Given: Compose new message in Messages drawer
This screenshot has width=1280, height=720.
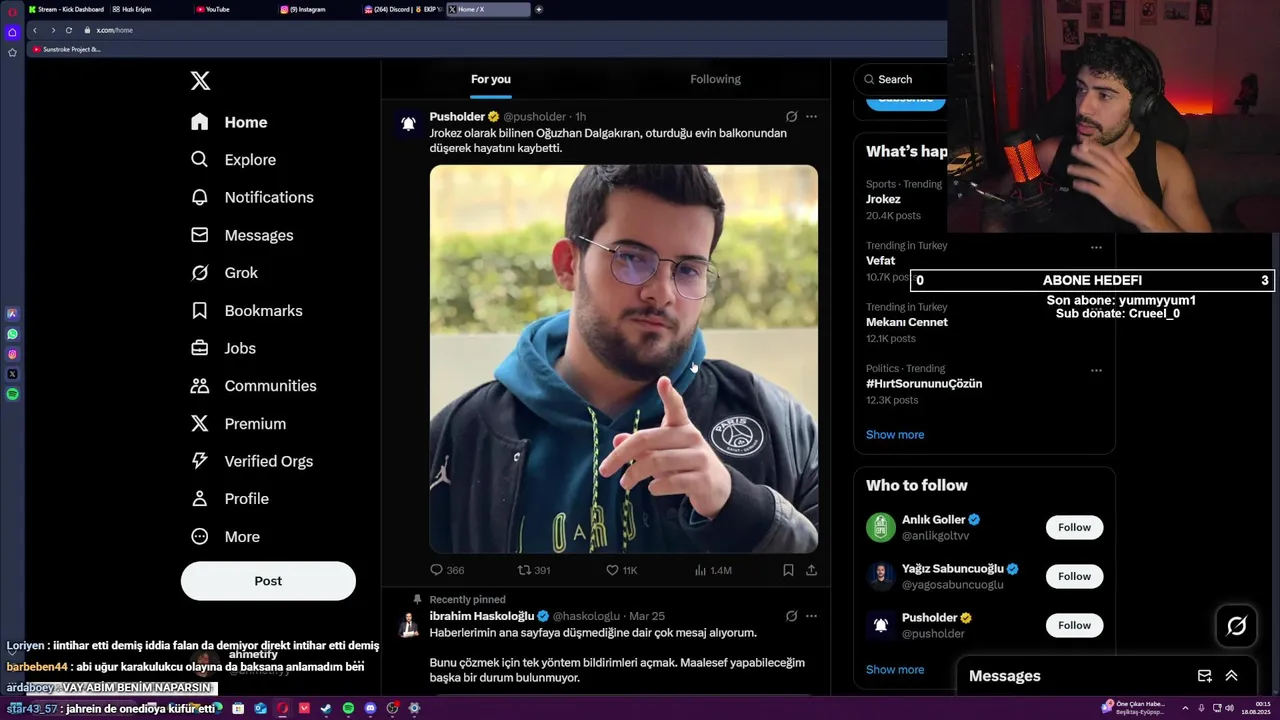Looking at the screenshot, I should pos(1205,676).
